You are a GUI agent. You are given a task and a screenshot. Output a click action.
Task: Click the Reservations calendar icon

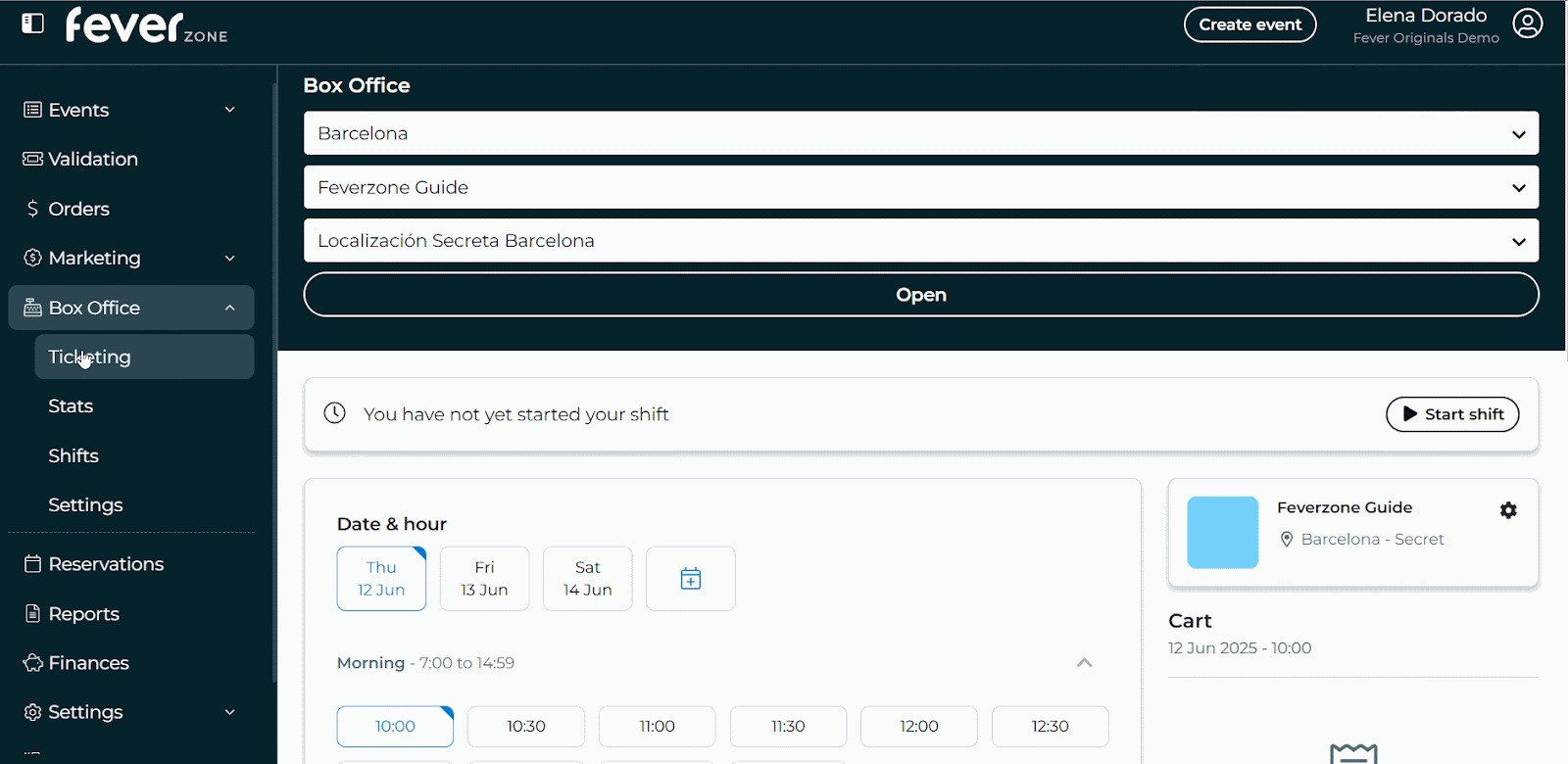pos(32,564)
